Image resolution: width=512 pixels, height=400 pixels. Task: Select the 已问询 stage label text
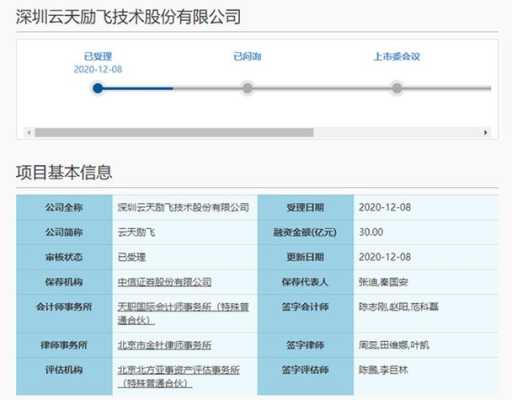point(247,56)
